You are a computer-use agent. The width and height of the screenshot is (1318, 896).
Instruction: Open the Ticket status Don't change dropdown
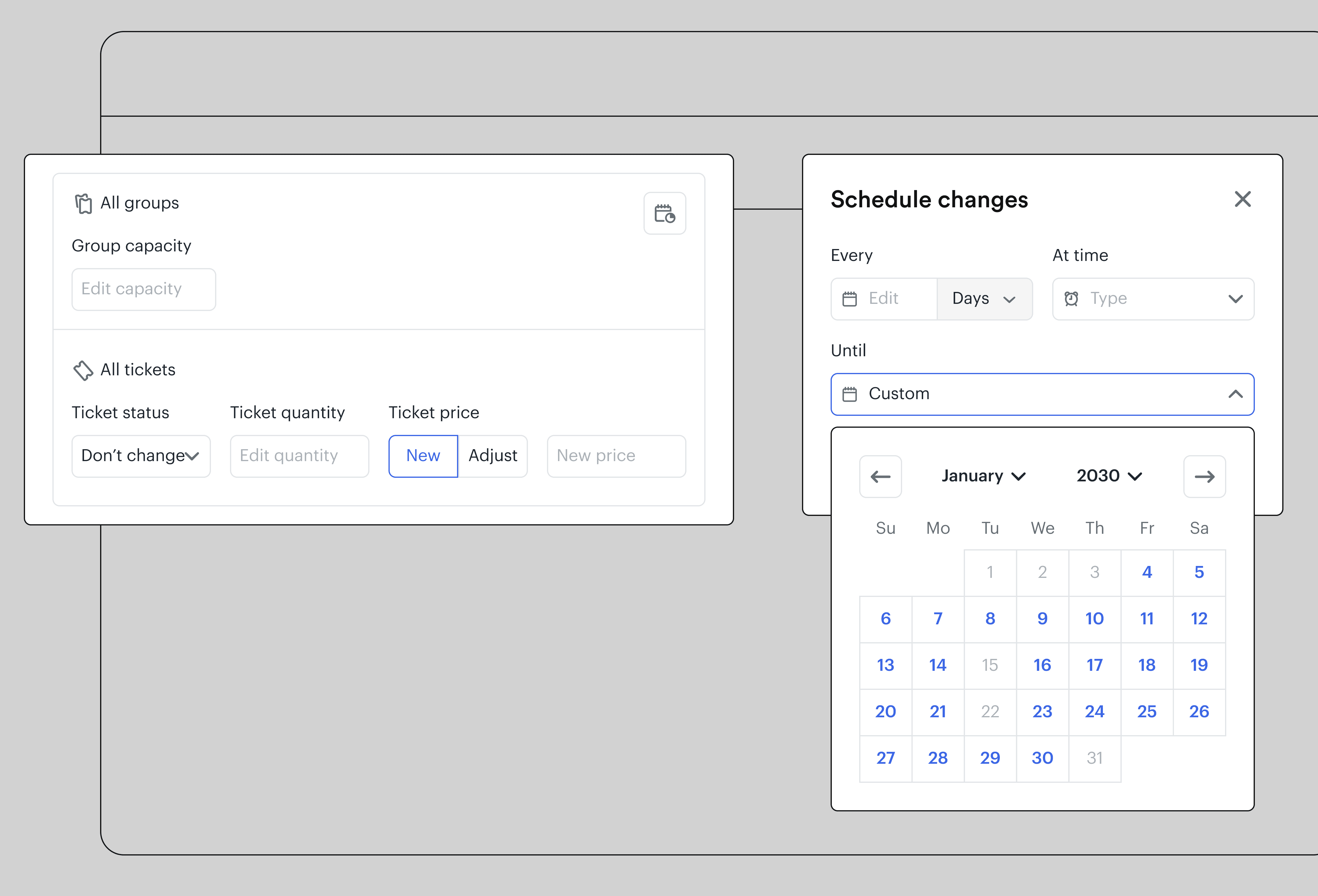pyautogui.click(x=141, y=456)
